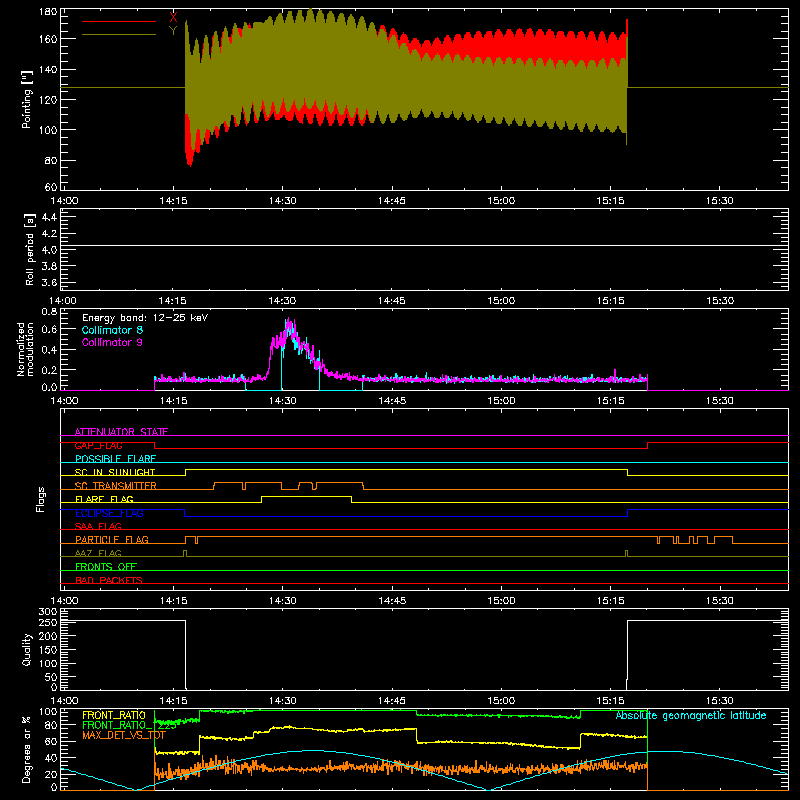Click the olive A4Z_FLAG label

tap(98, 553)
